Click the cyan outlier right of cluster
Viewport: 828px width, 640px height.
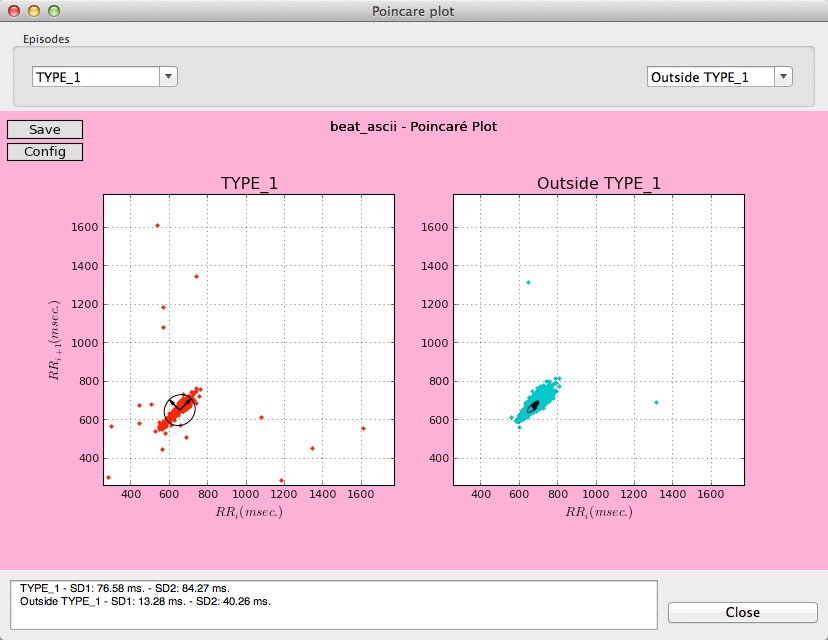(656, 402)
